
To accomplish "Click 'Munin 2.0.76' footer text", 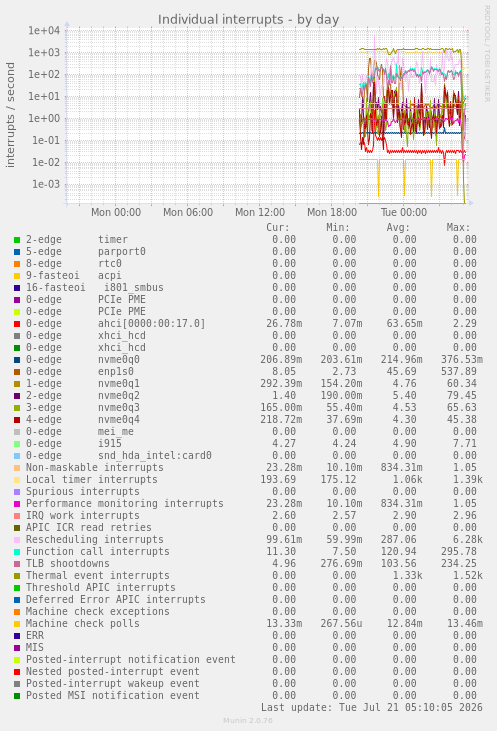I will (248, 721).
